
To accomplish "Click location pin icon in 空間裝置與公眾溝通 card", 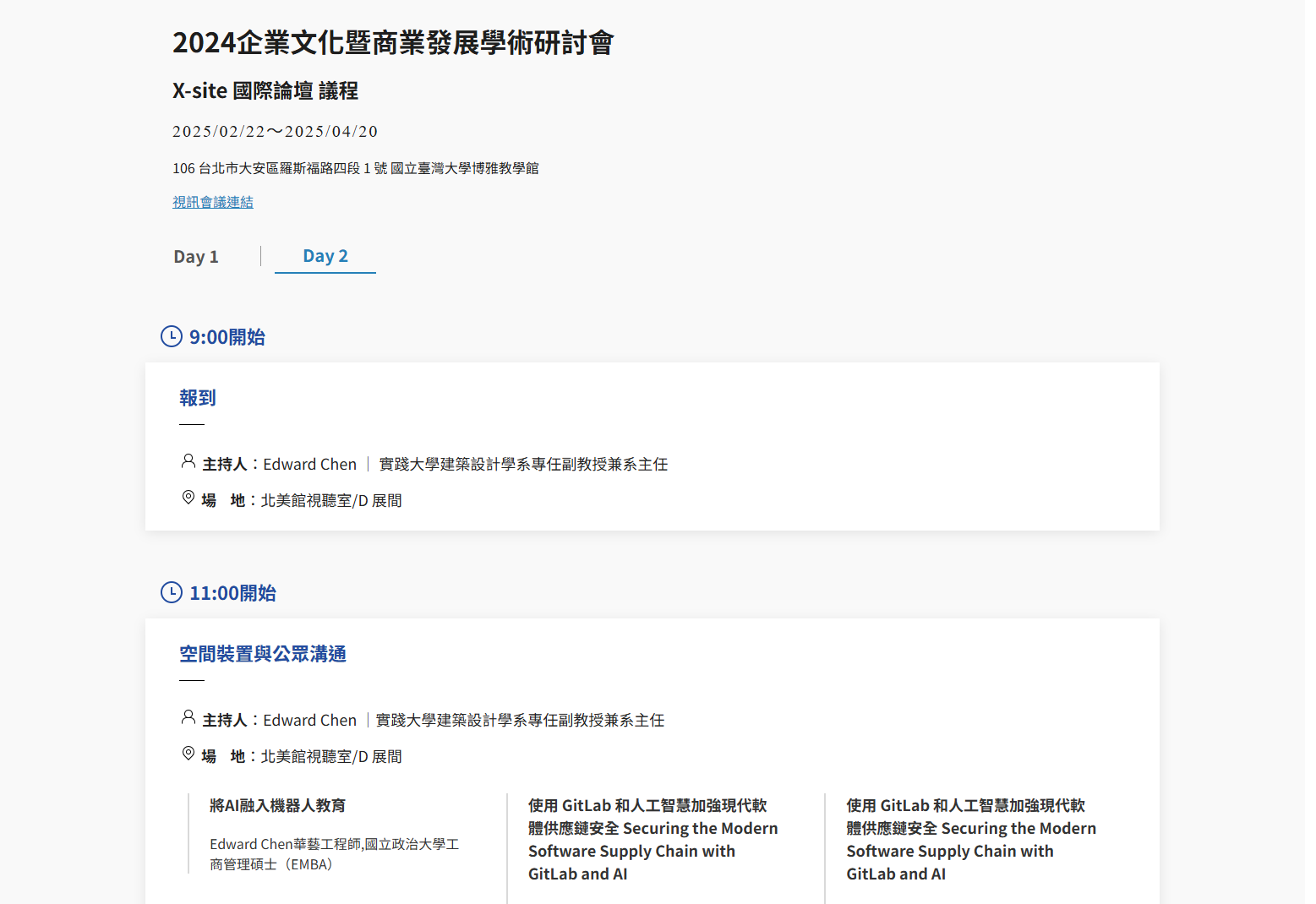I will coord(188,754).
